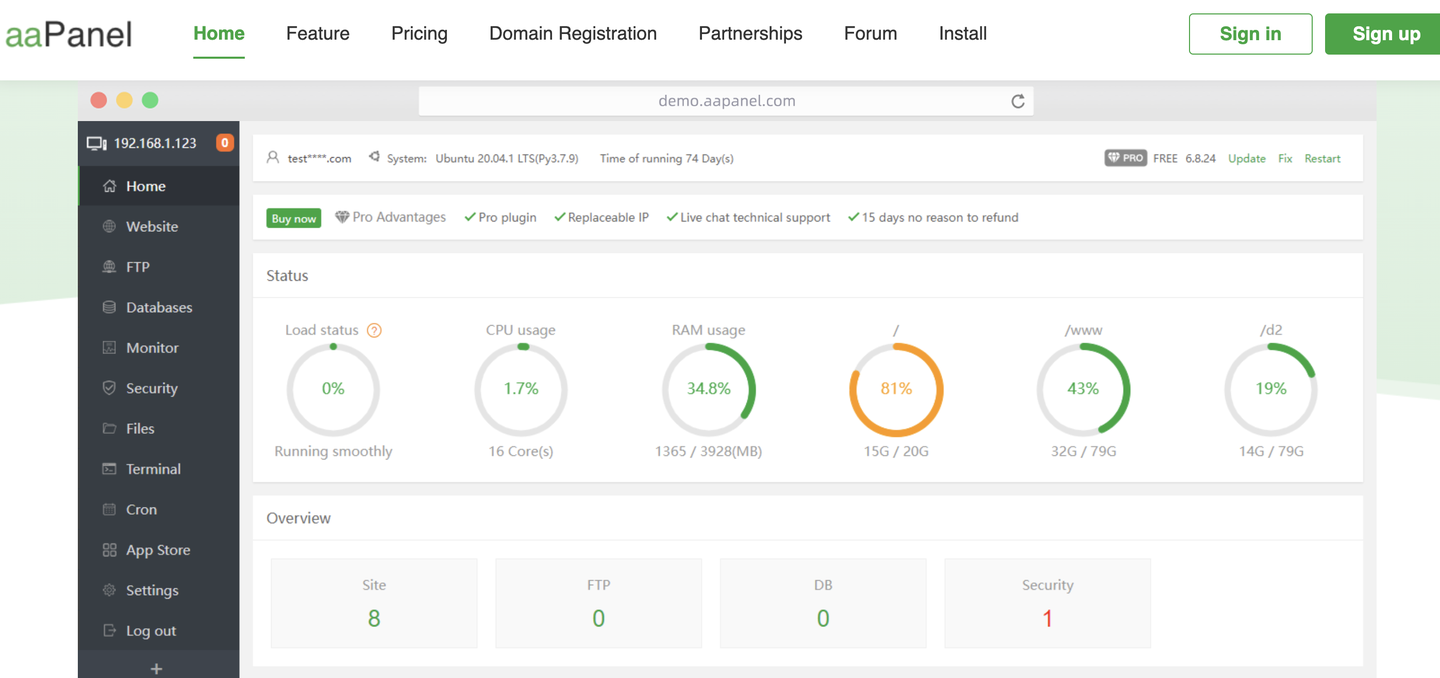Click the Website globe icon in sidebar
Image resolution: width=1440 pixels, height=678 pixels.
pyautogui.click(x=109, y=227)
